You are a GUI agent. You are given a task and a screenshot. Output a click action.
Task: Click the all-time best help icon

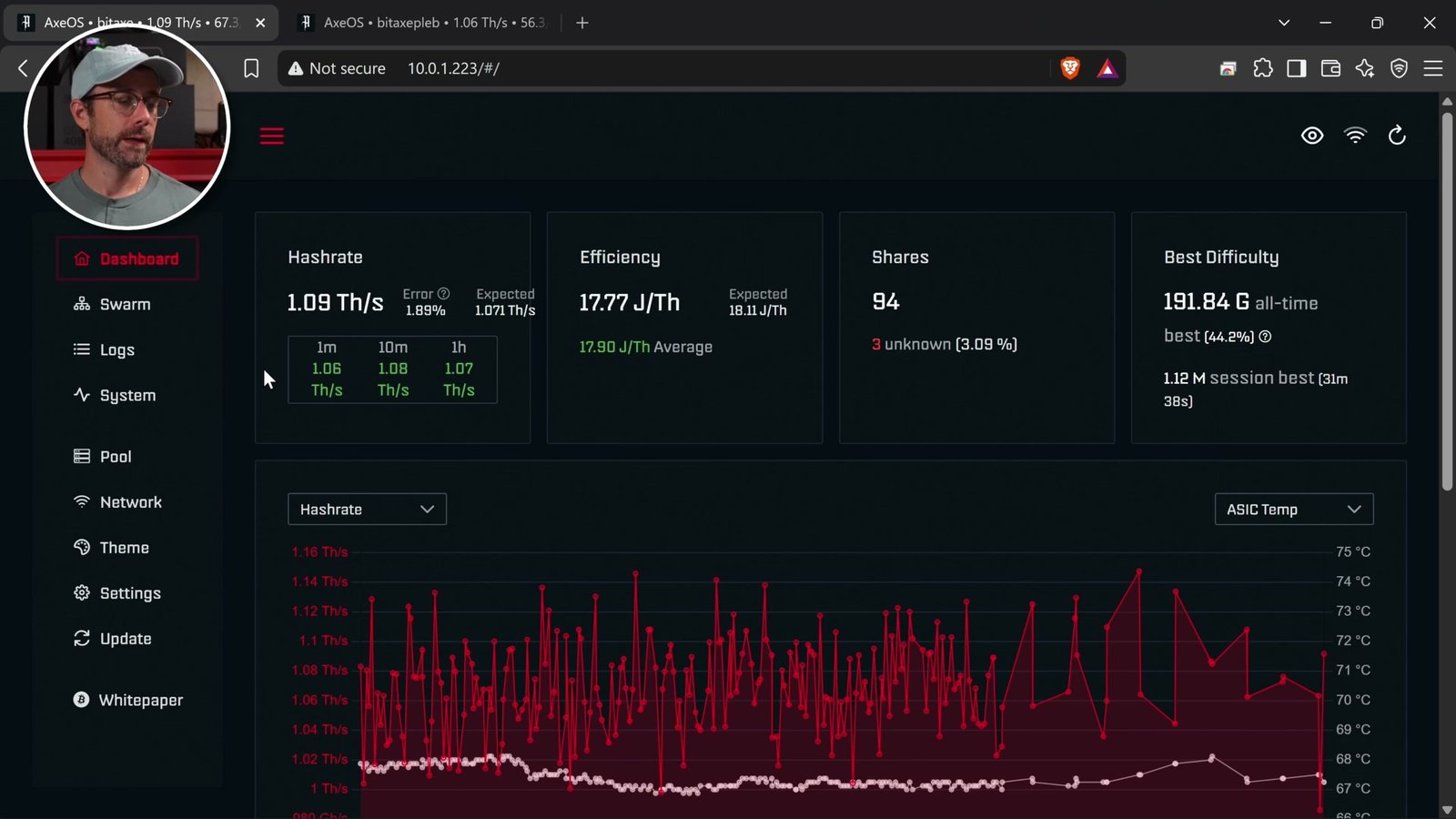pos(1265,337)
